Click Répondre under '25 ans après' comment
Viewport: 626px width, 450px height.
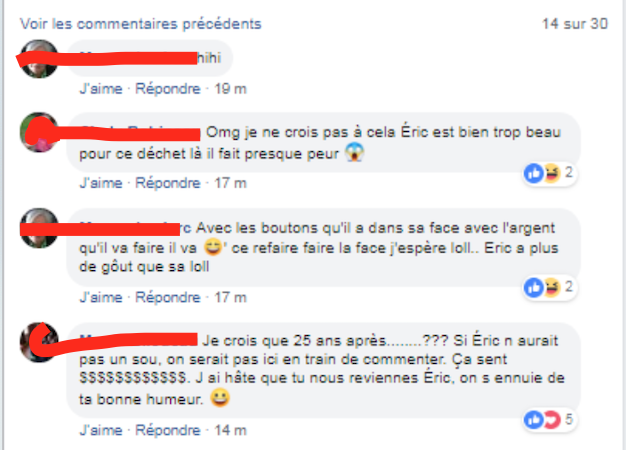click(x=168, y=430)
